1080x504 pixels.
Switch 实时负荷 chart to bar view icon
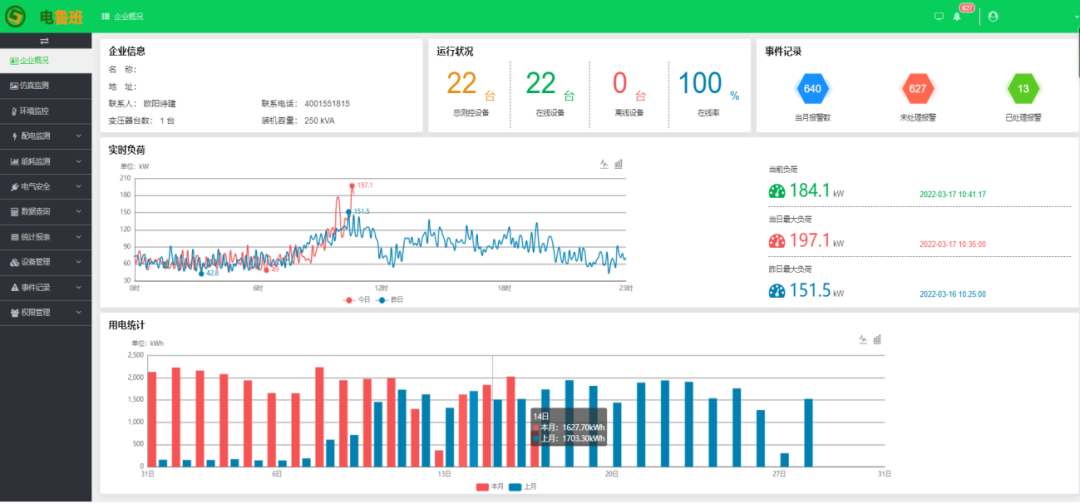click(619, 164)
